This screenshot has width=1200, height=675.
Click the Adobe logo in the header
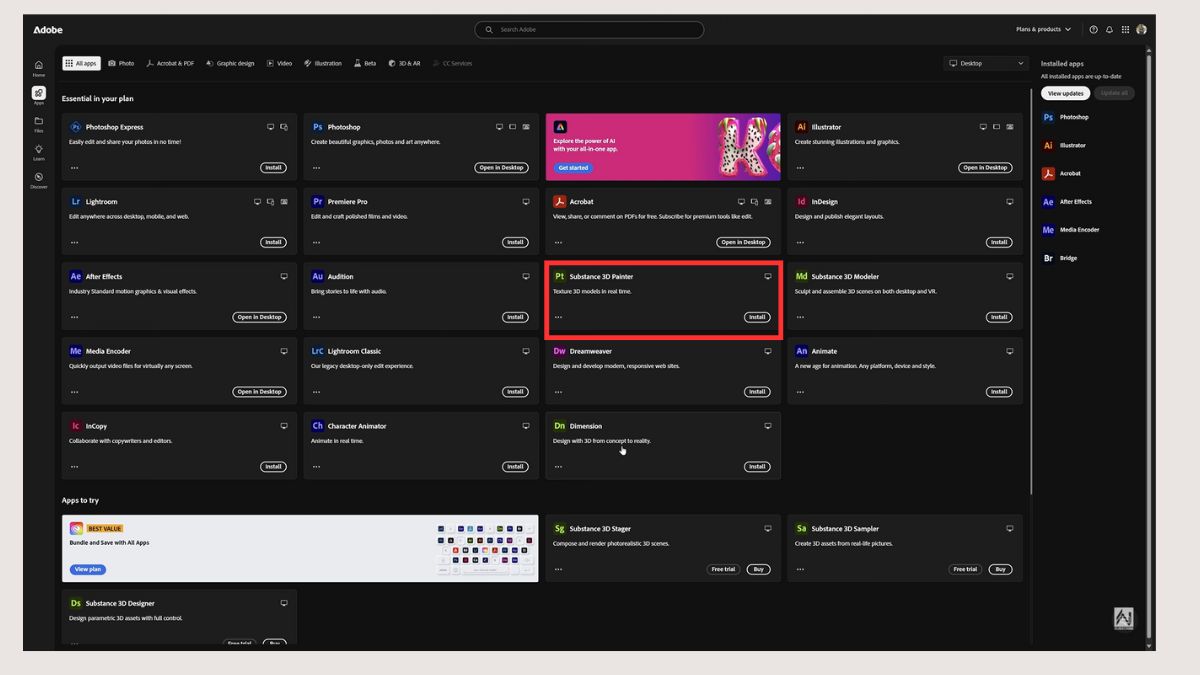tap(48, 30)
